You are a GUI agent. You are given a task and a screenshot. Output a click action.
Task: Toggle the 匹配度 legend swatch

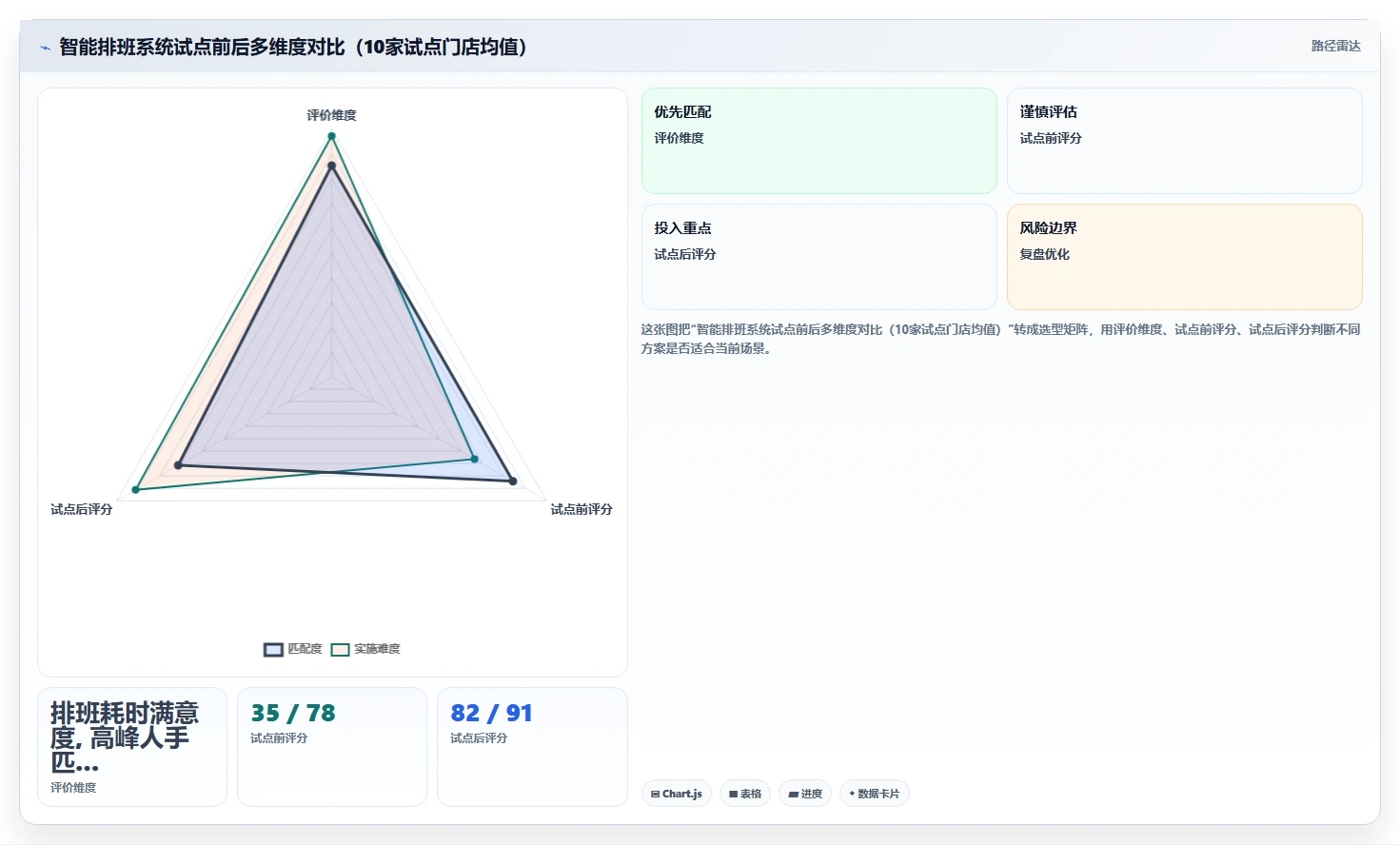pyautogui.click(x=273, y=650)
